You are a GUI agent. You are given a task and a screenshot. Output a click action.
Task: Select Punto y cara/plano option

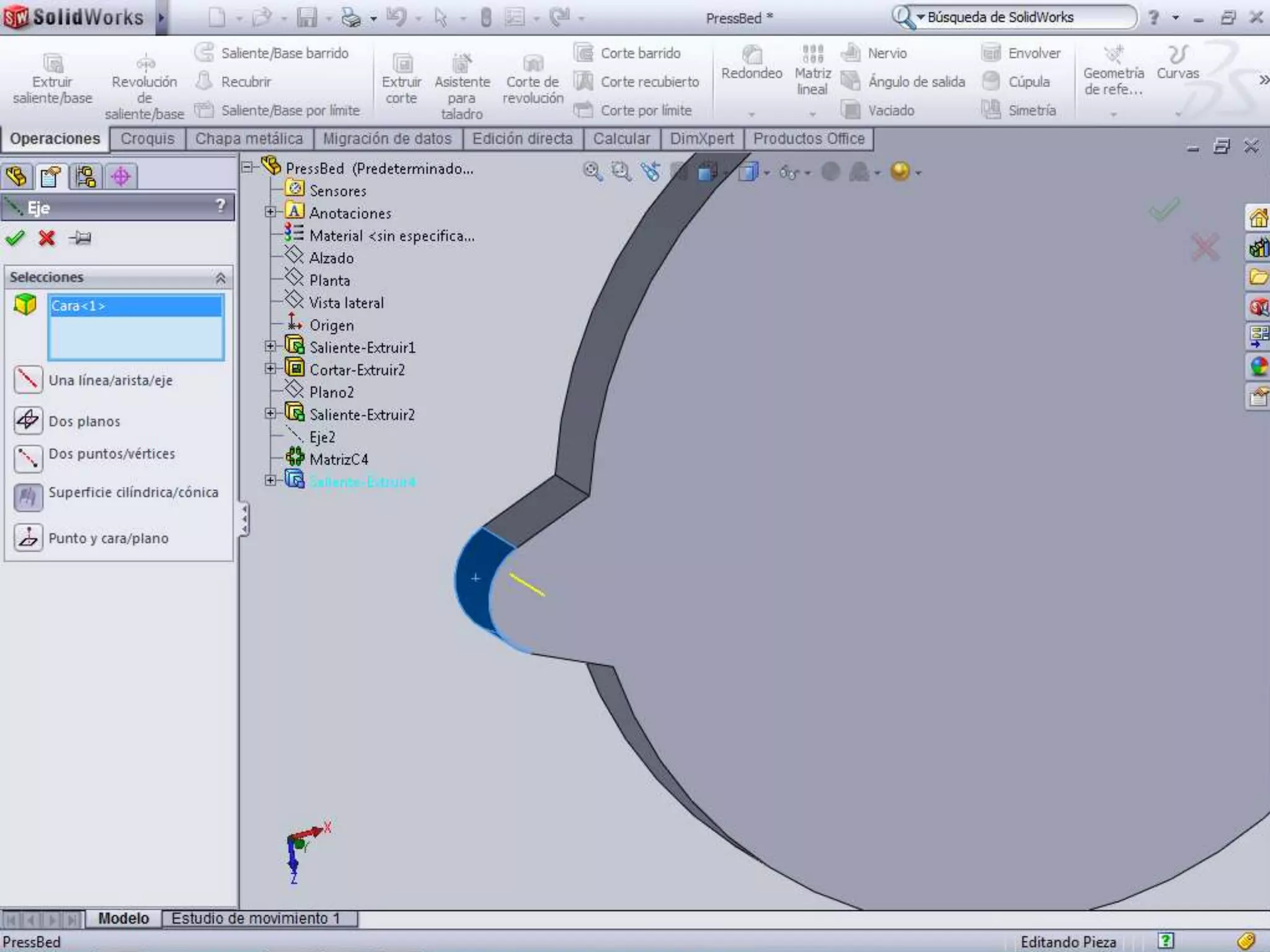pyautogui.click(x=28, y=537)
